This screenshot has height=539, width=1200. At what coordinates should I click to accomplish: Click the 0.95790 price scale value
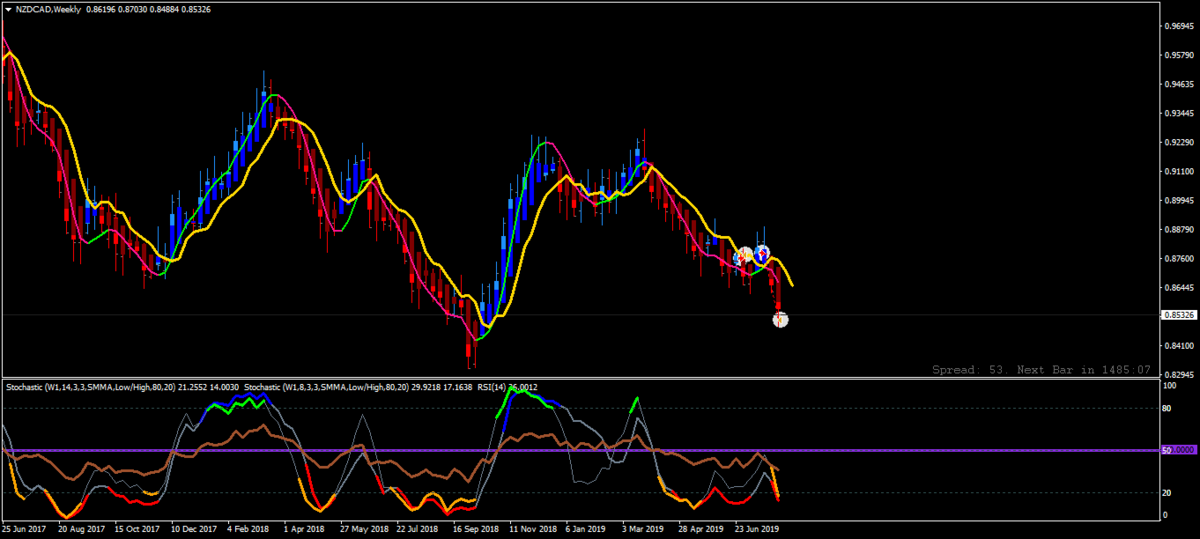[x=1180, y=56]
